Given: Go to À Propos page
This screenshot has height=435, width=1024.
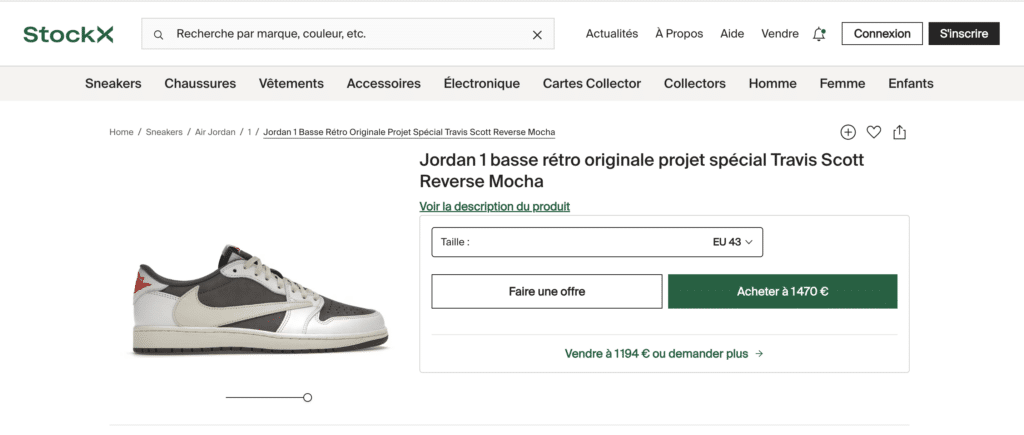Looking at the screenshot, I should click(x=679, y=34).
